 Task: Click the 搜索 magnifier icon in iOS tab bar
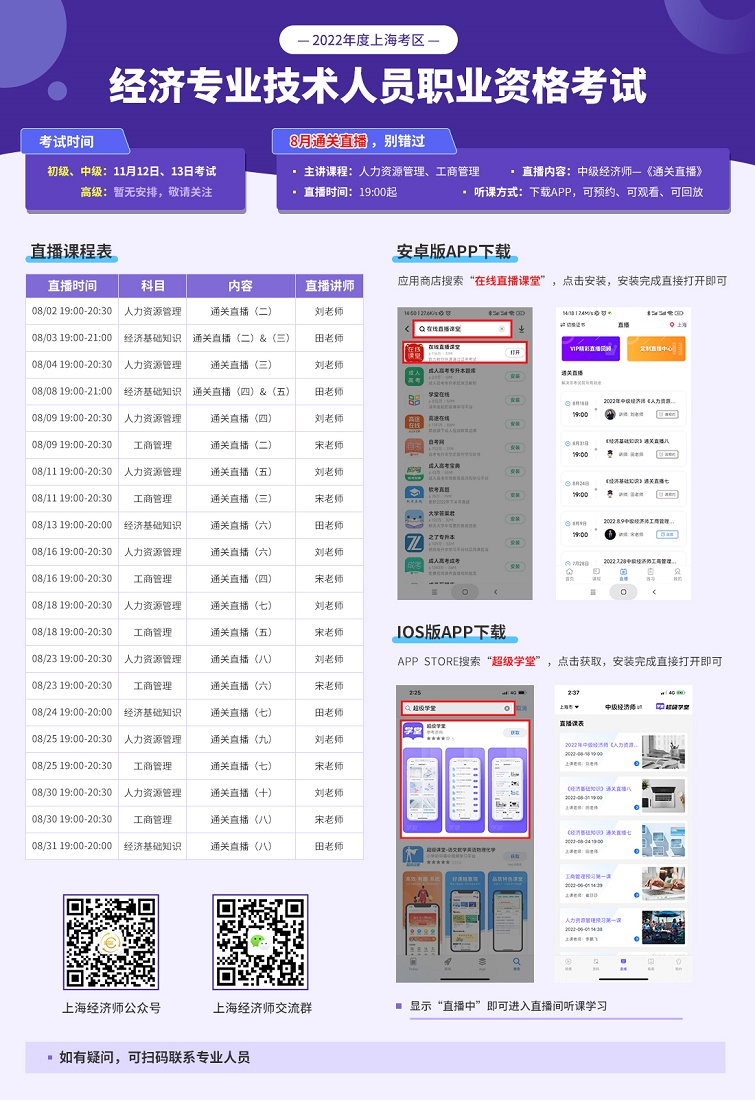(x=516, y=963)
